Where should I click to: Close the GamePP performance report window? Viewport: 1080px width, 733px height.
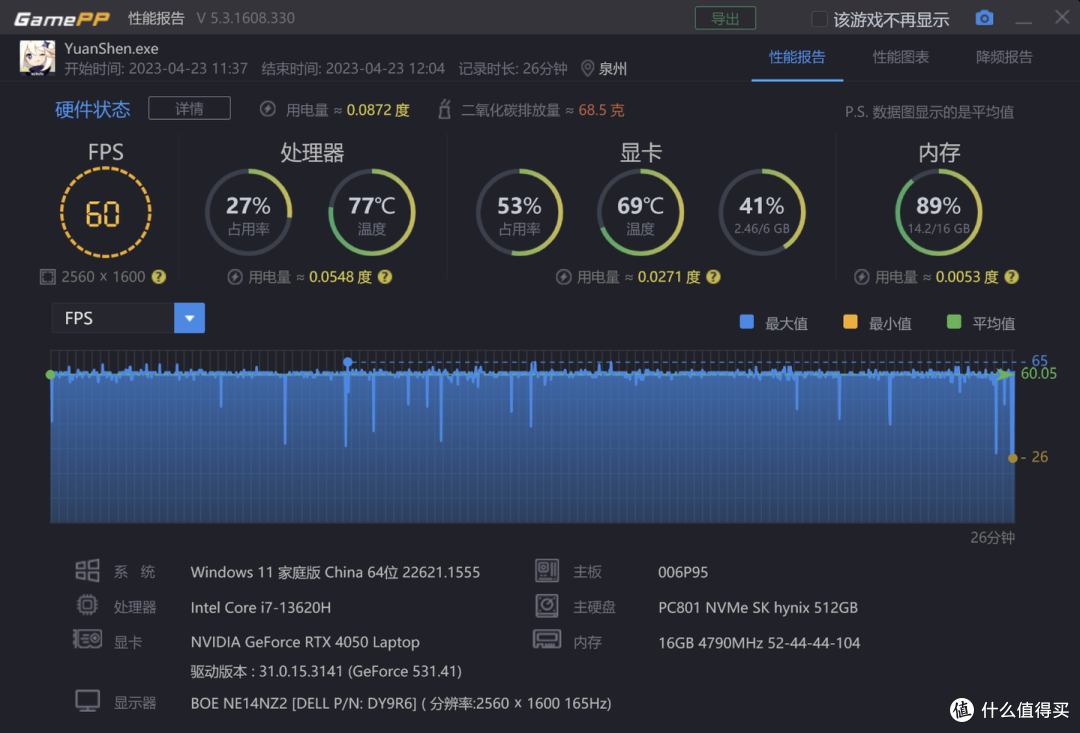point(1061,17)
